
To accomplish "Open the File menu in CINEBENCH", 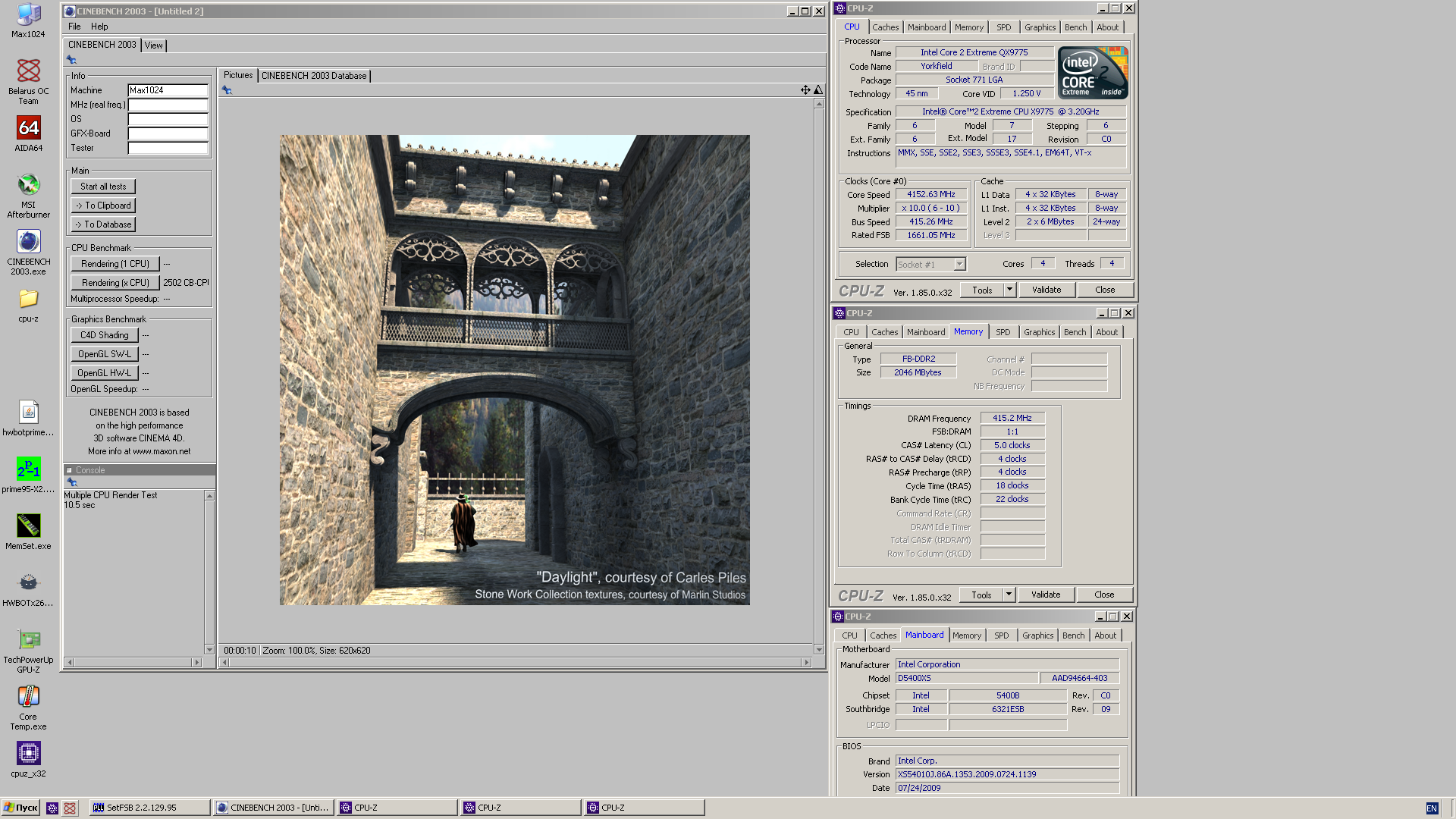I will 74,27.
